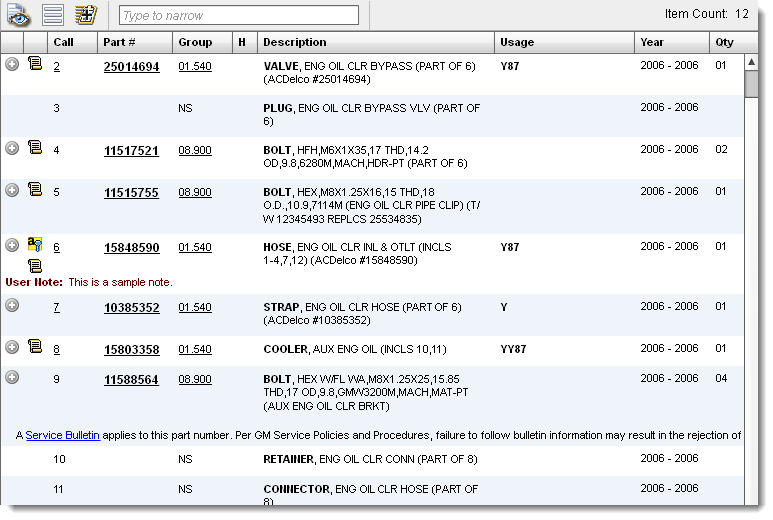The height and width of the screenshot is (520, 773).
Task: Open the scroll note icon for bolt 11517521
Action: tap(35, 148)
